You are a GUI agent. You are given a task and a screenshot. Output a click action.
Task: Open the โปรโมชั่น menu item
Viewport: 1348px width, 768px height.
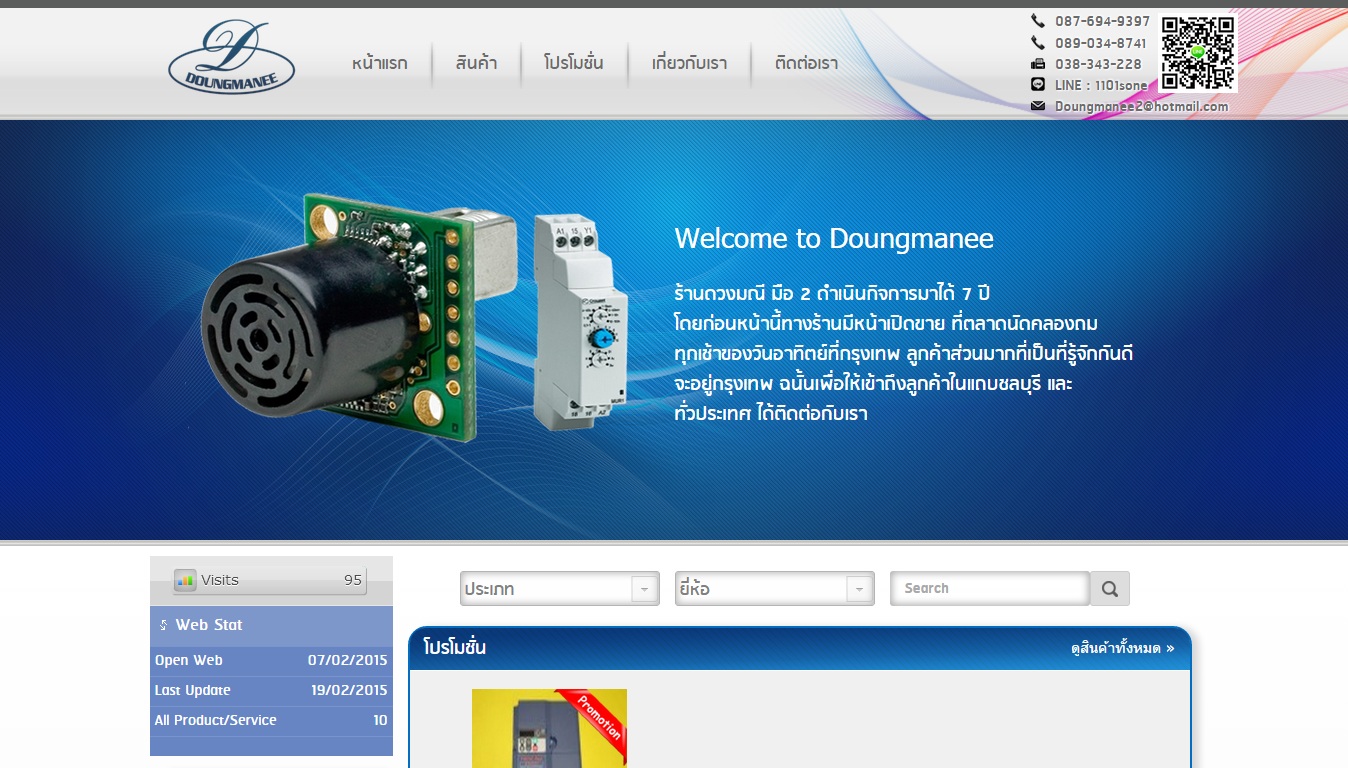tap(574, 63)
